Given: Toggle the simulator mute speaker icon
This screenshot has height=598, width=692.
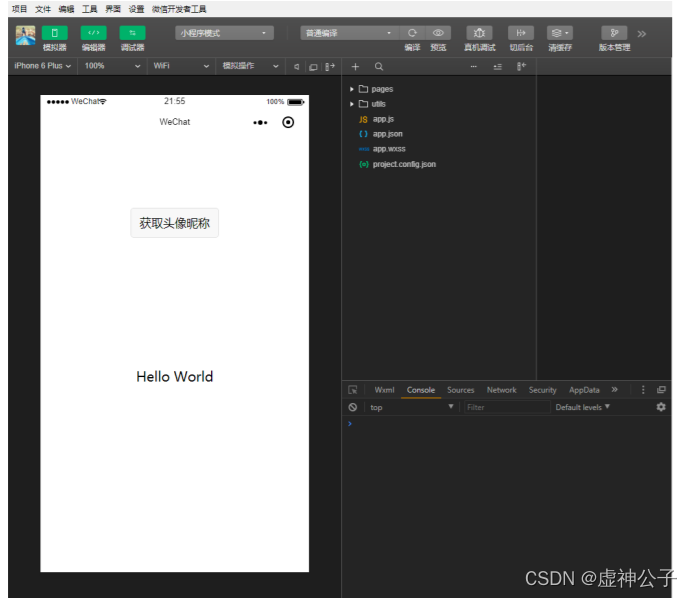Looking at the screenshot, I should pos(297,67).
